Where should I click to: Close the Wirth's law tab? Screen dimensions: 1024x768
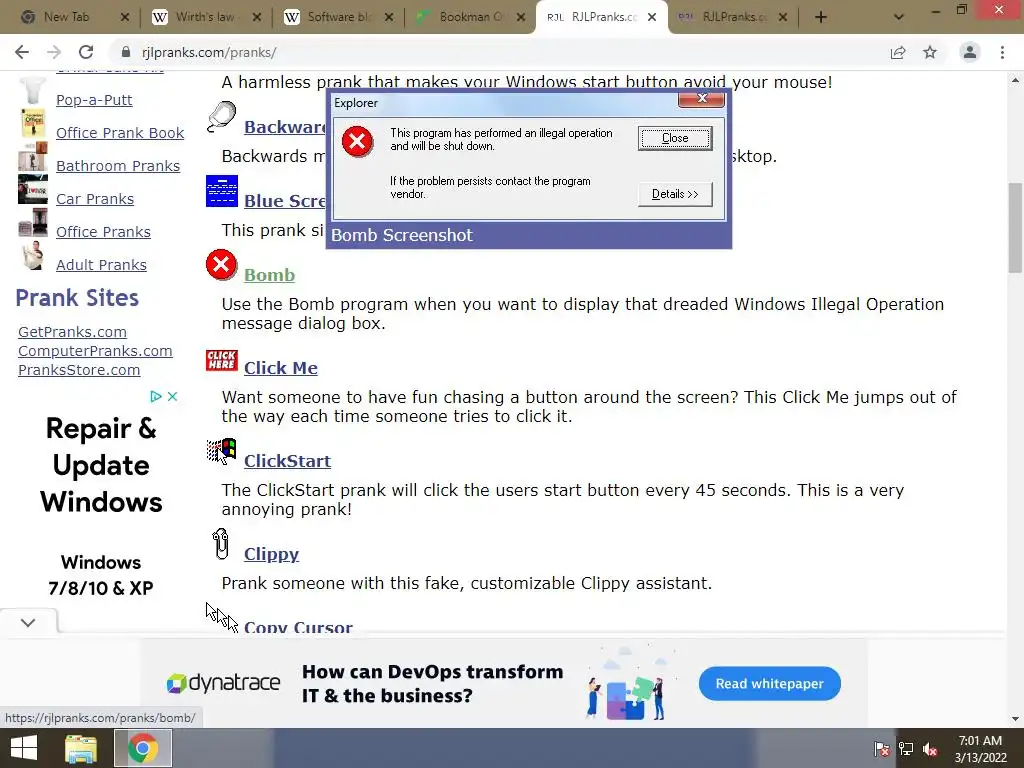[257, 18]
